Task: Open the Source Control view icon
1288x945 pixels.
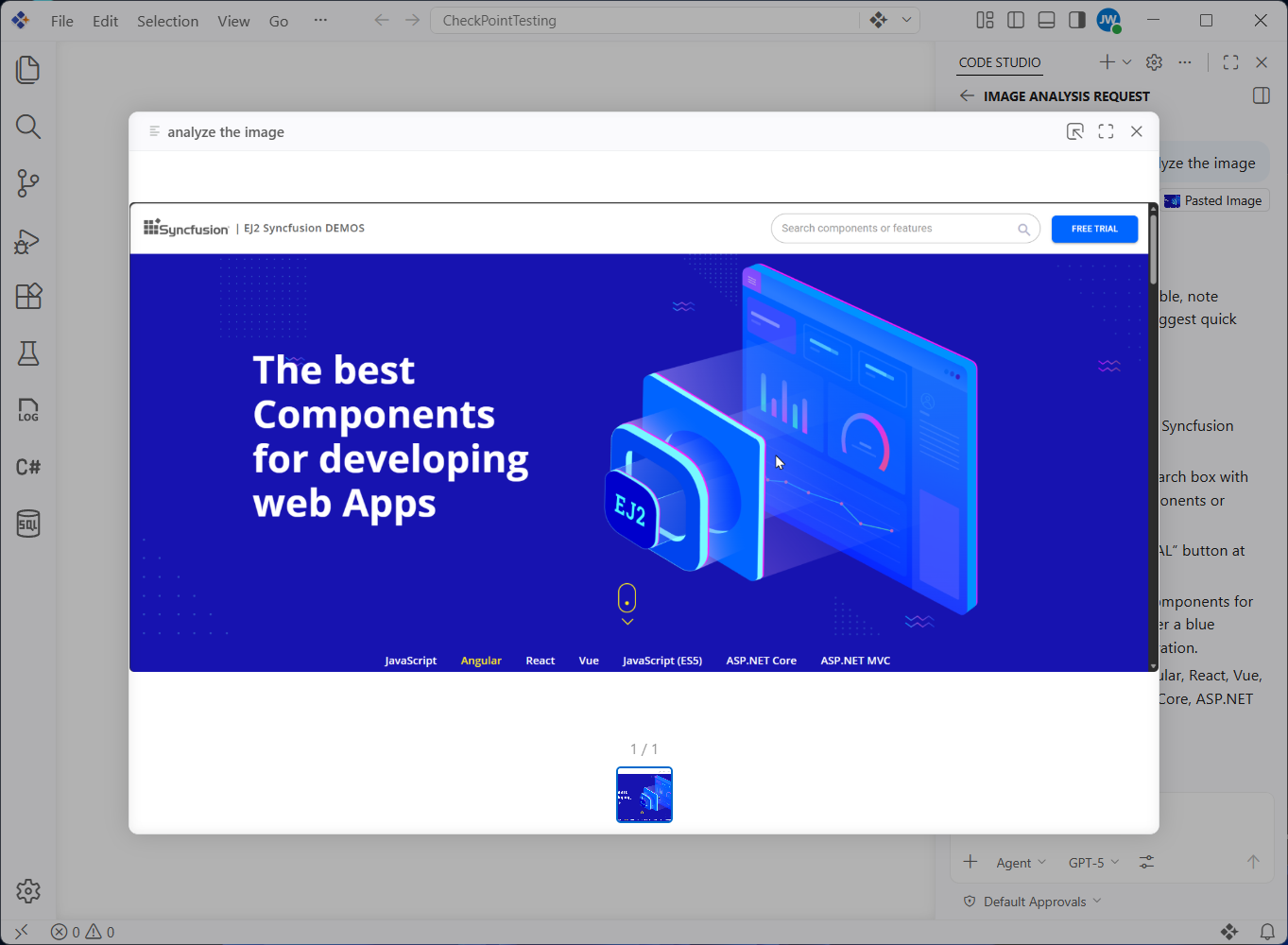Action: tap(28, 183)
